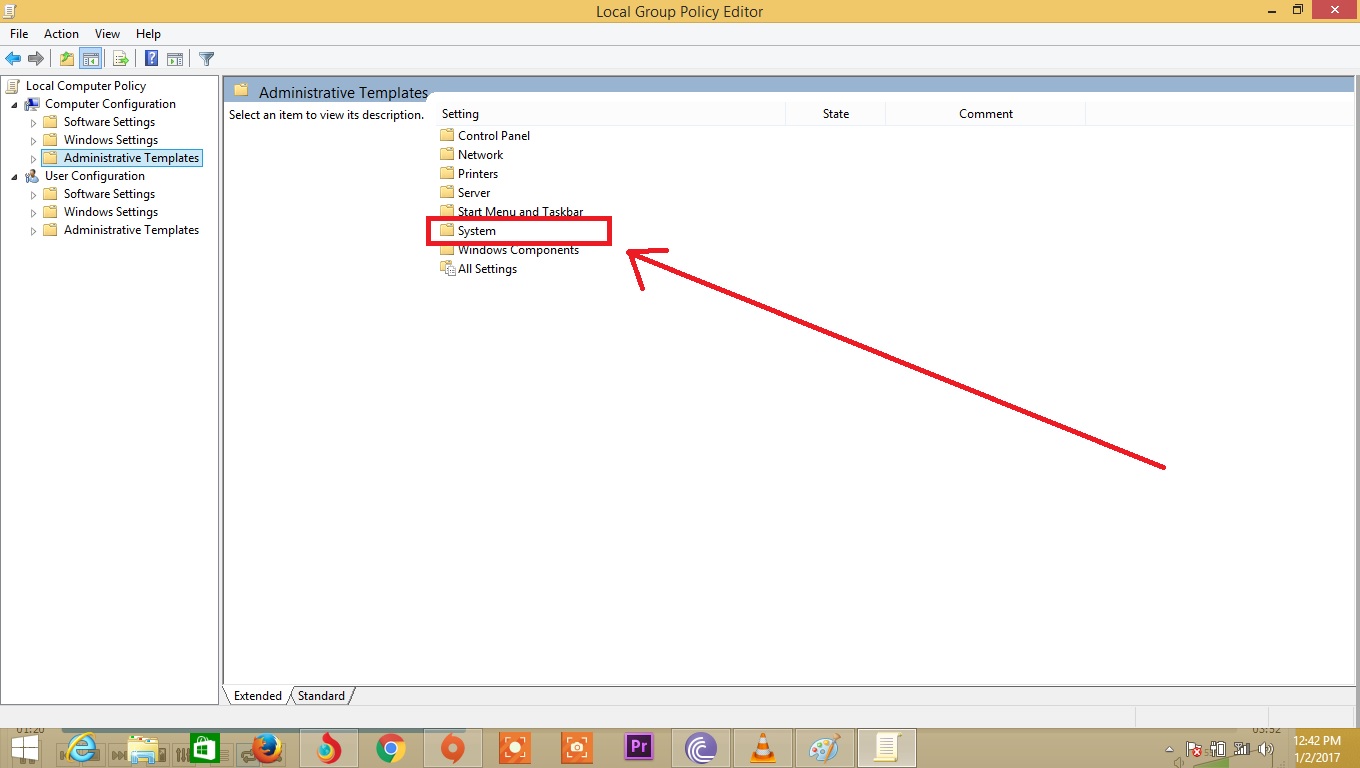Toggle the action pane display icon
Image resolution: width=1360 pixels, height=768 pixels.
tap(175, 58)
